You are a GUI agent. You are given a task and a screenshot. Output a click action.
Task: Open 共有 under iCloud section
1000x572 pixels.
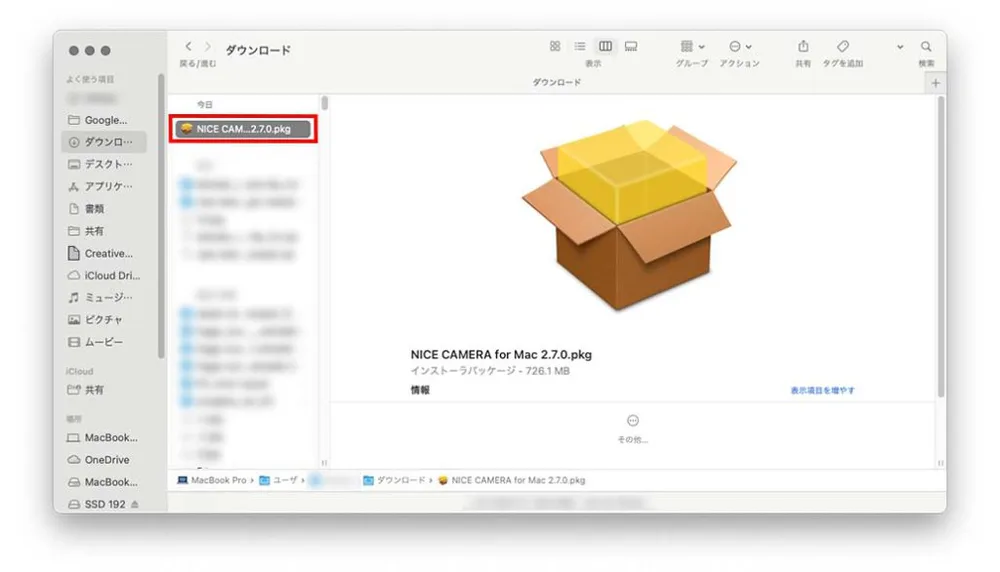(x=104, y=390)
